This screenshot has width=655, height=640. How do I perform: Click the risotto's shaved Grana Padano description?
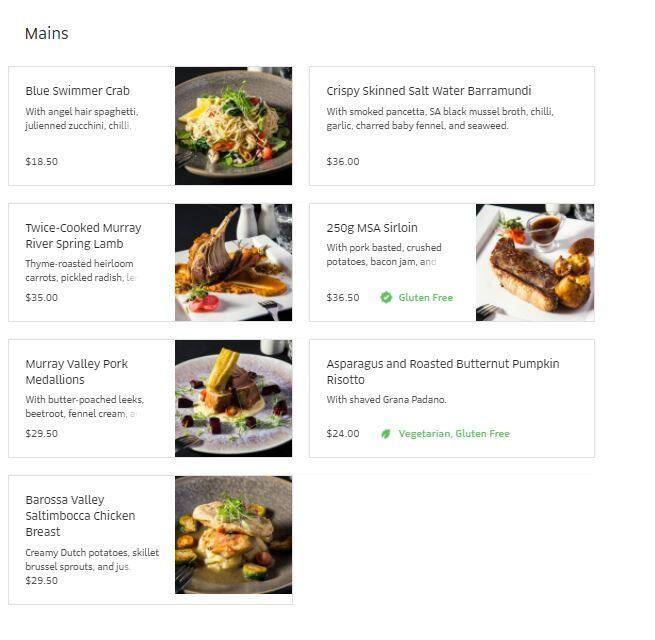pos(386,400)
